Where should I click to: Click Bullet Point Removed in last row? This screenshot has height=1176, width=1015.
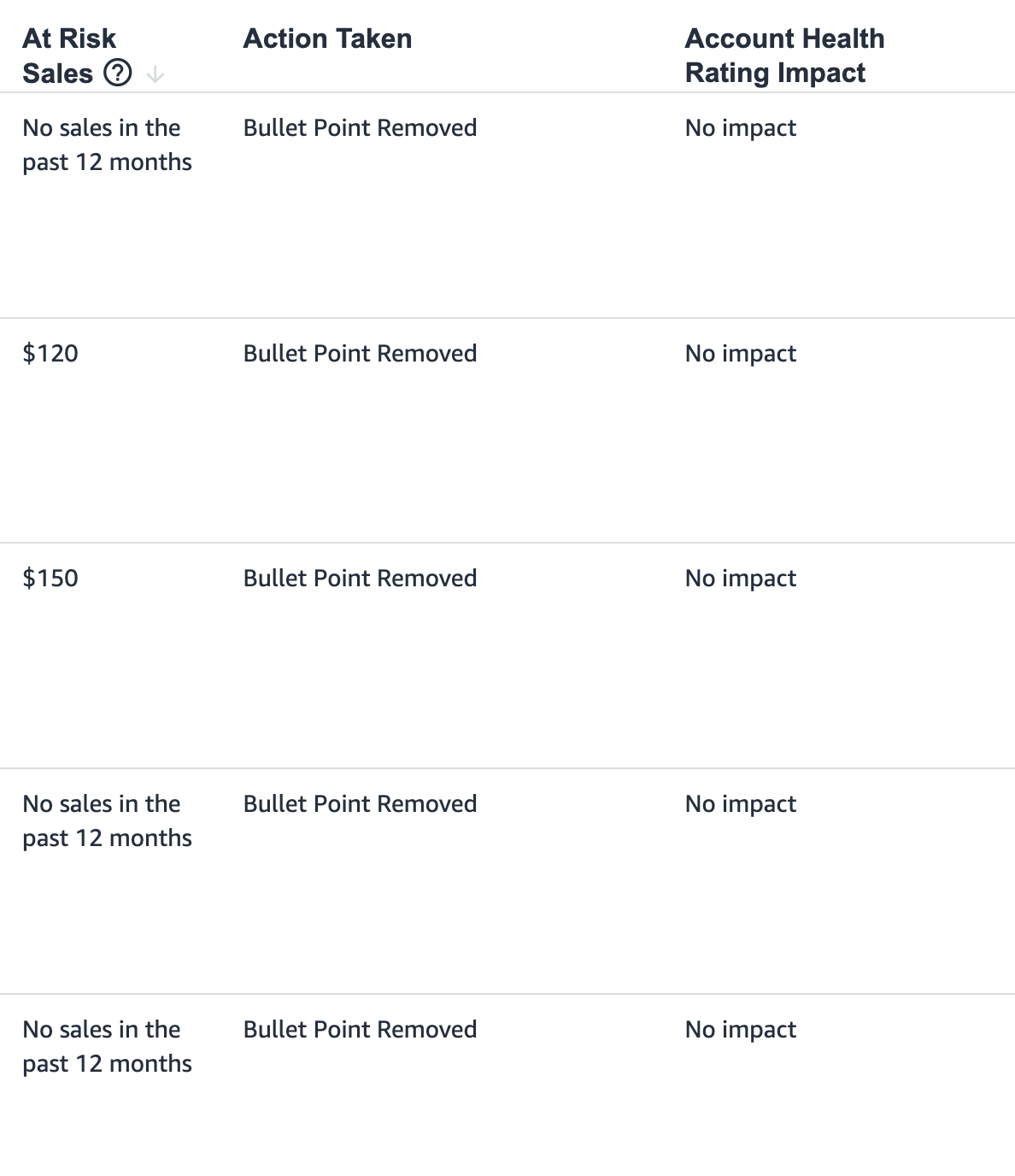pyautogui.click(x=360, y=1029)
